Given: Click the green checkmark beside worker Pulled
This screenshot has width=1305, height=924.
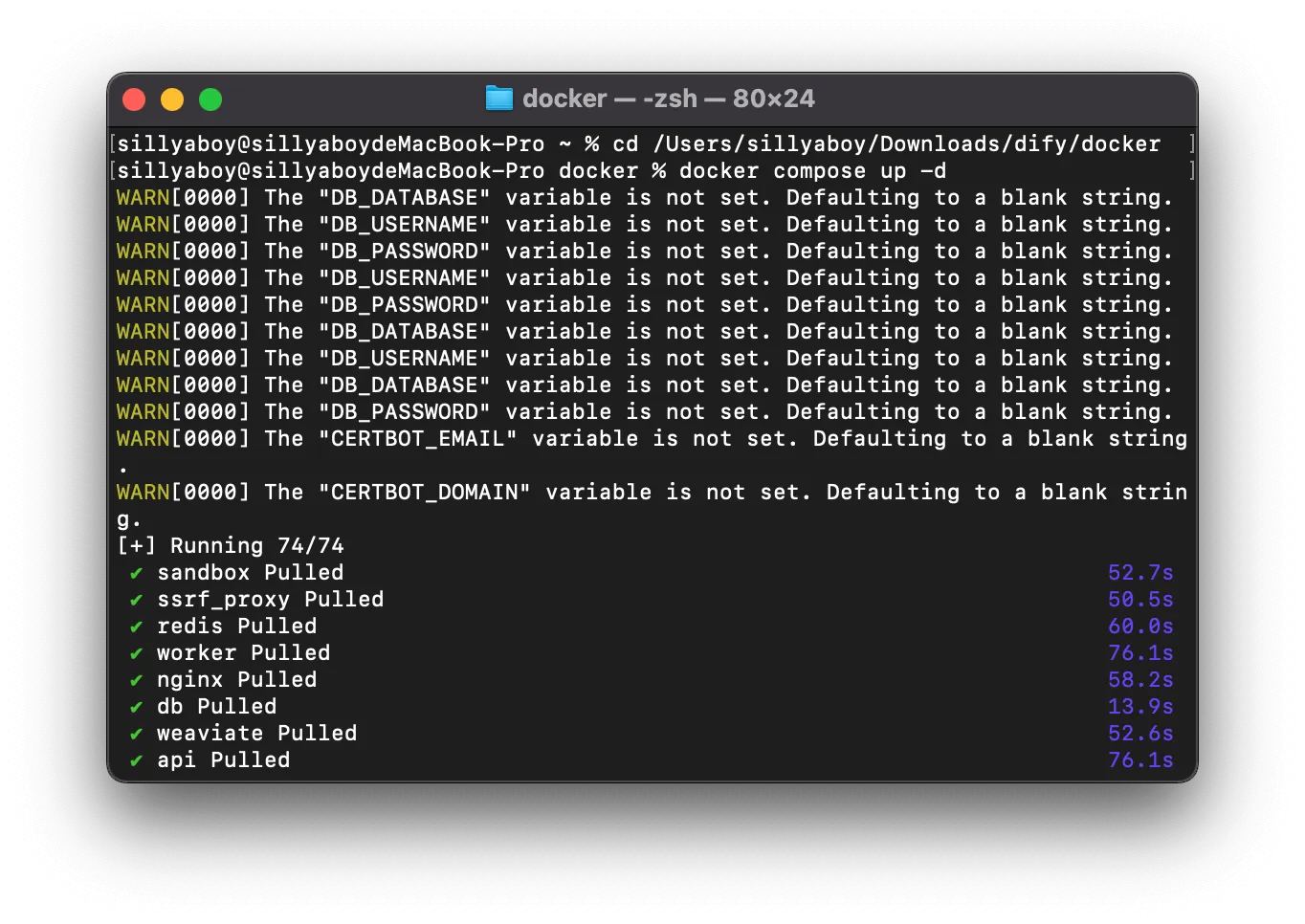Looking at the screenshot, I should [136, 653].
